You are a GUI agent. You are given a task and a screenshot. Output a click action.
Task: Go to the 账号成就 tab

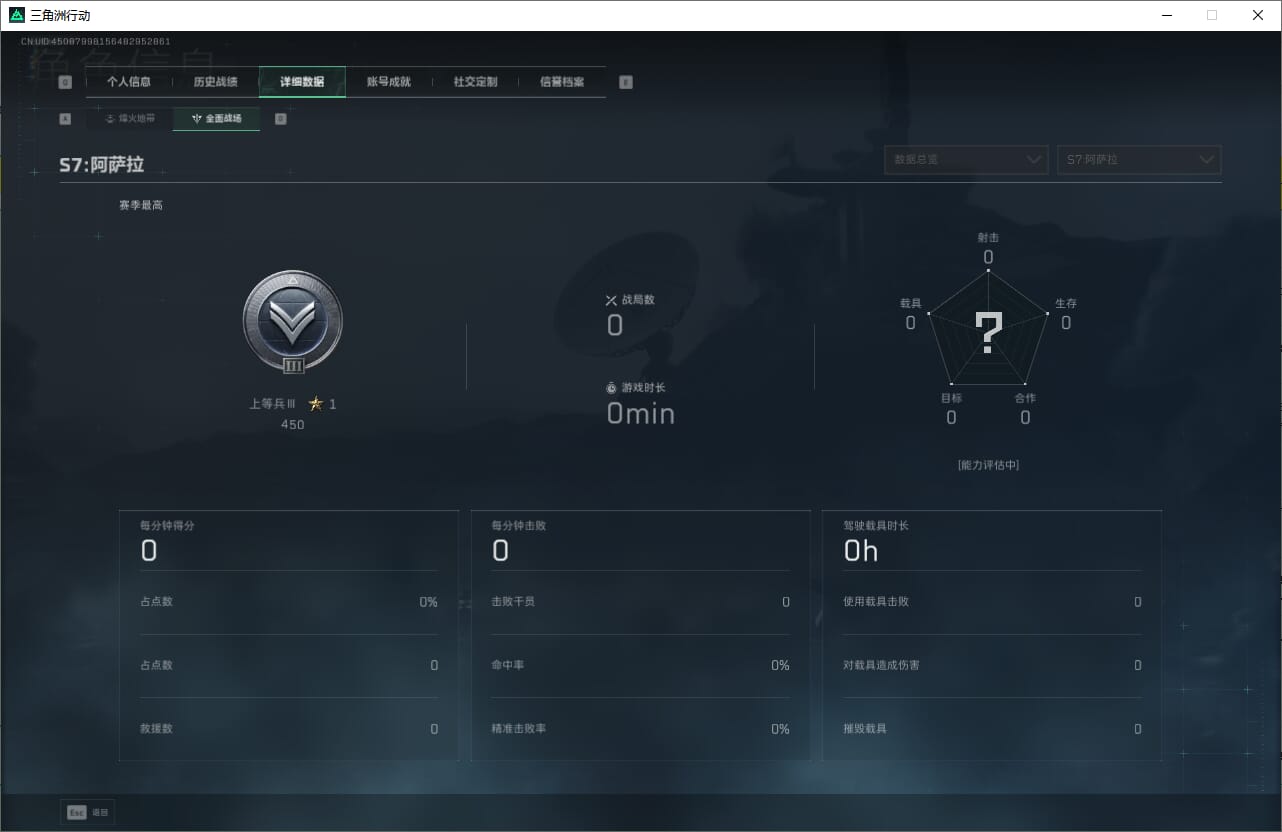(389, 82)
